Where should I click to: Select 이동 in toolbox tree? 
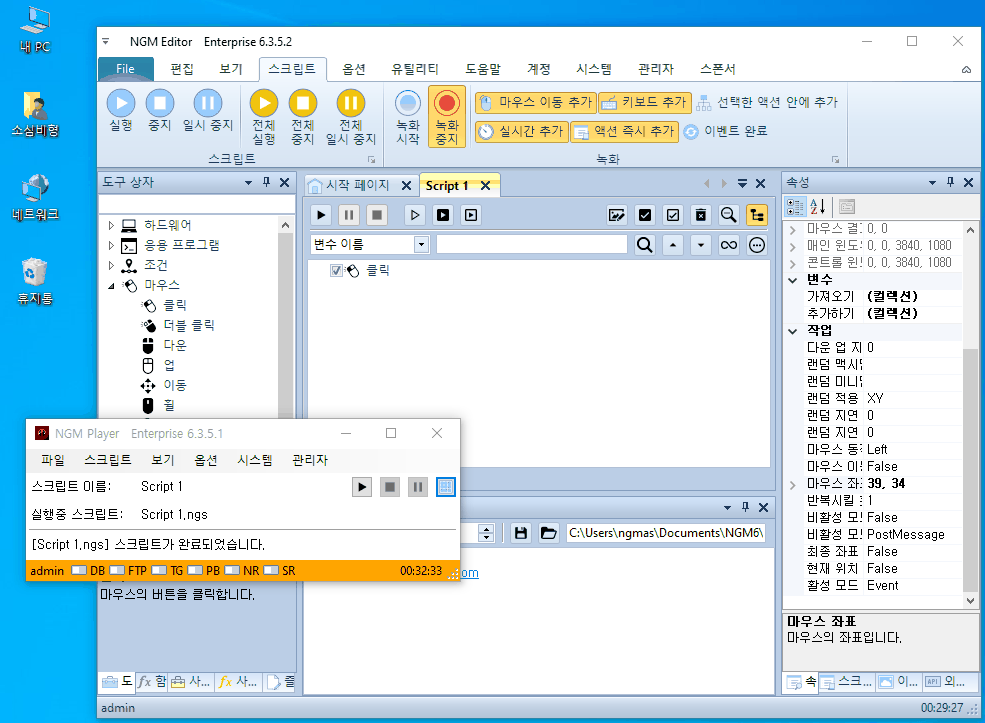pyautogui.click(x=175, y=385)
